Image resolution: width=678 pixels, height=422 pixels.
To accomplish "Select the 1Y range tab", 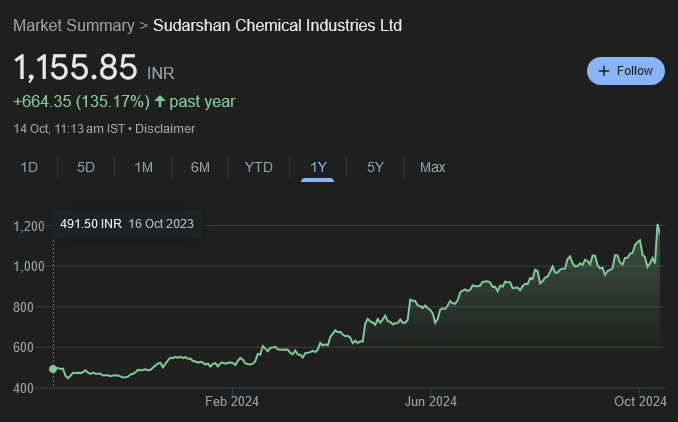I will point(318,167).
